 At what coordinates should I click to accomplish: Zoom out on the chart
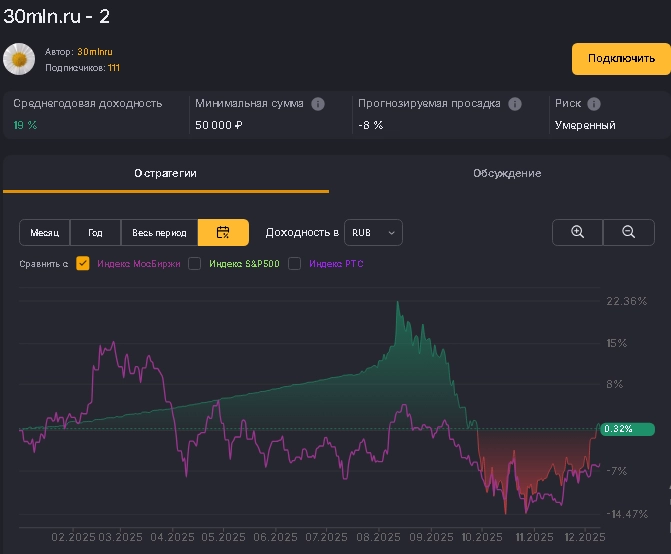tap(629, 232)
